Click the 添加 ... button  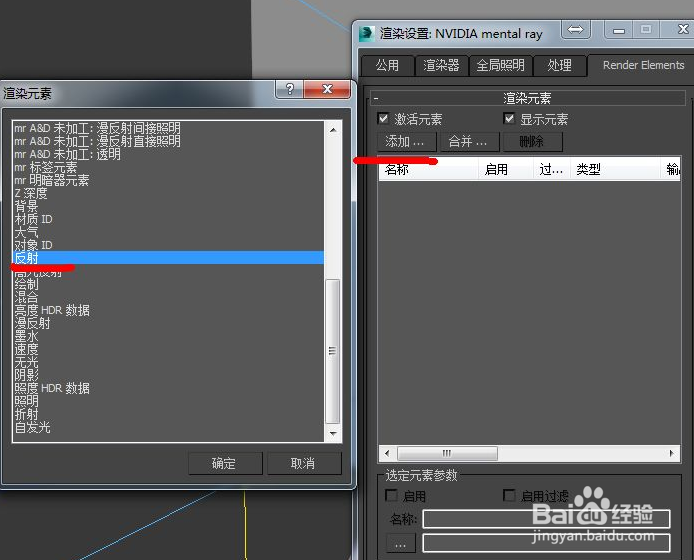(407, 142)
